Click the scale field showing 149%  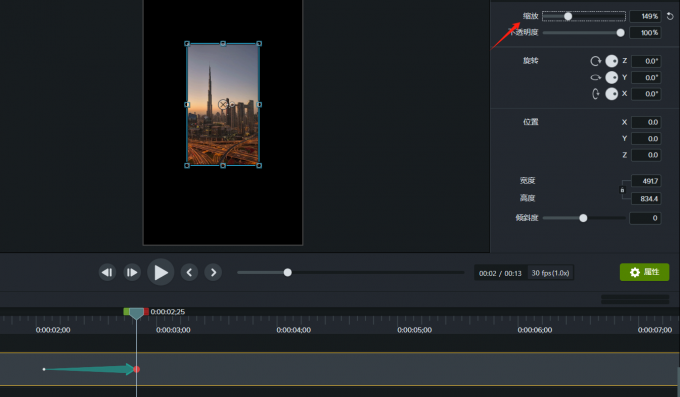(645, 16)
